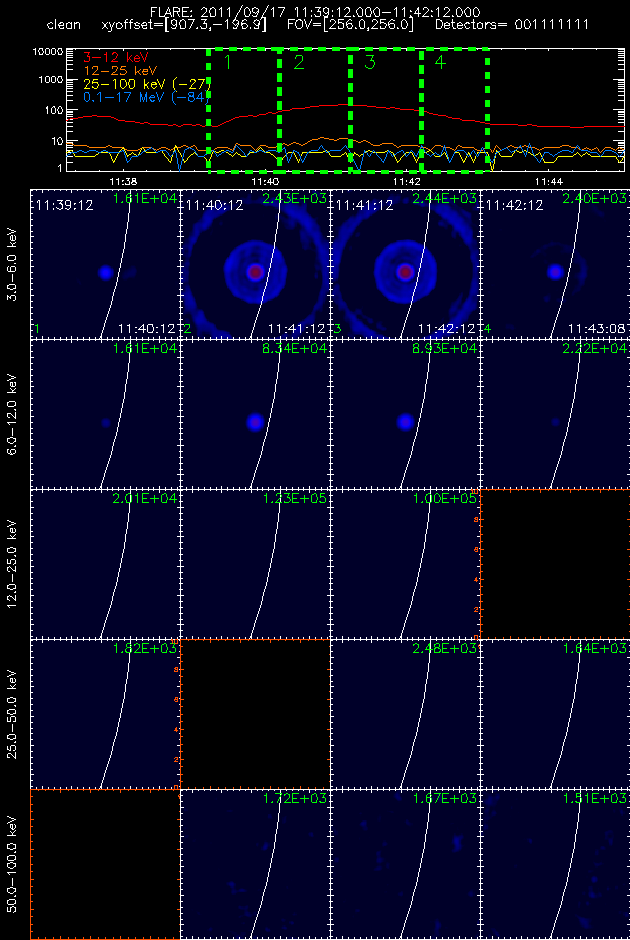
Task: Click interval number 3 in the light curve
Action: click(x=369, y=62)
